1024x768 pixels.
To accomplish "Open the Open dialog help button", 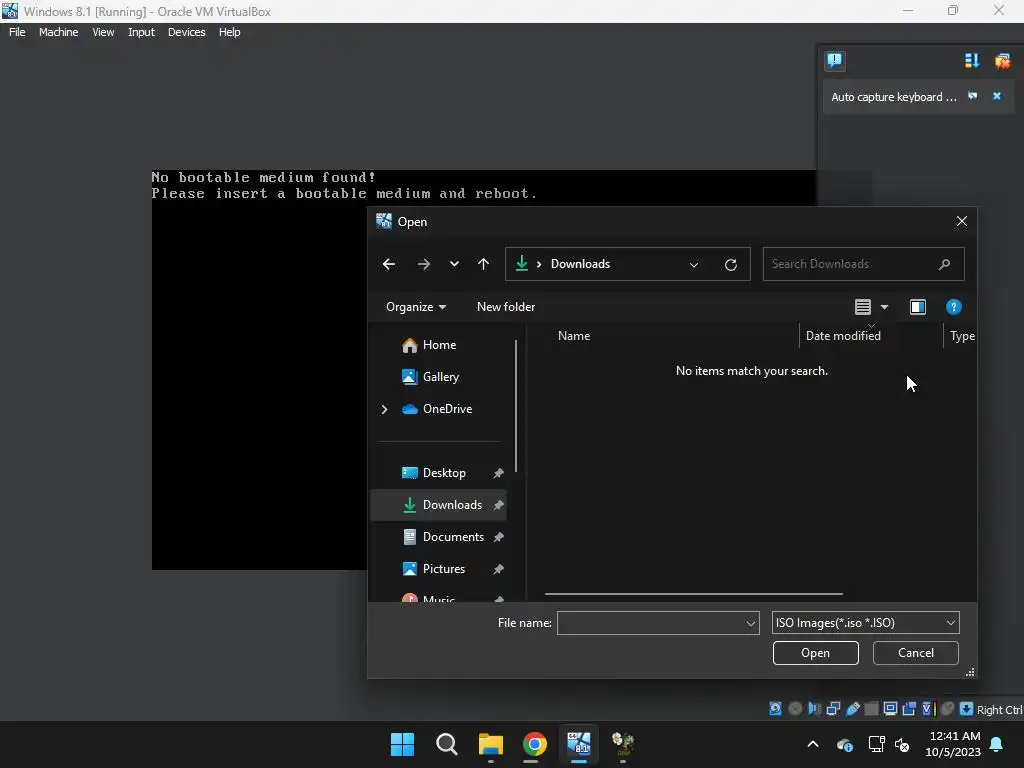I will [x=953, y=307].
